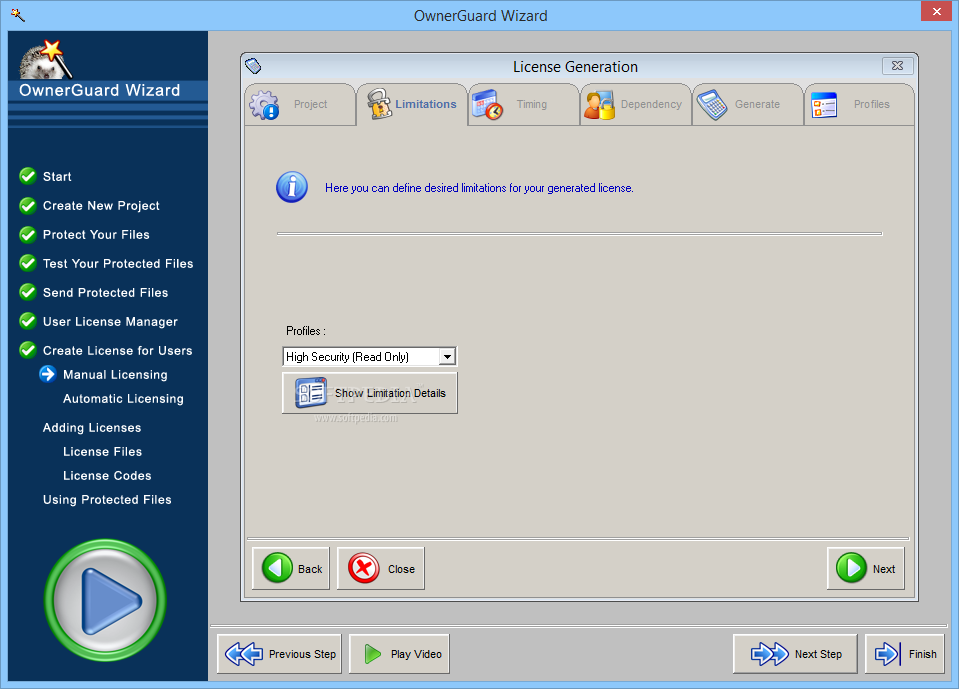The height and width of the screenshot is (689, 959).
Task: Go to the Dependency tab
Action: click(635, 105)
